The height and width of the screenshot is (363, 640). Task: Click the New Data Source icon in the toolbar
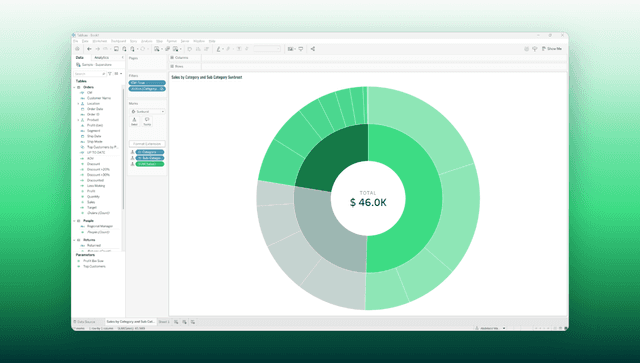124,49
